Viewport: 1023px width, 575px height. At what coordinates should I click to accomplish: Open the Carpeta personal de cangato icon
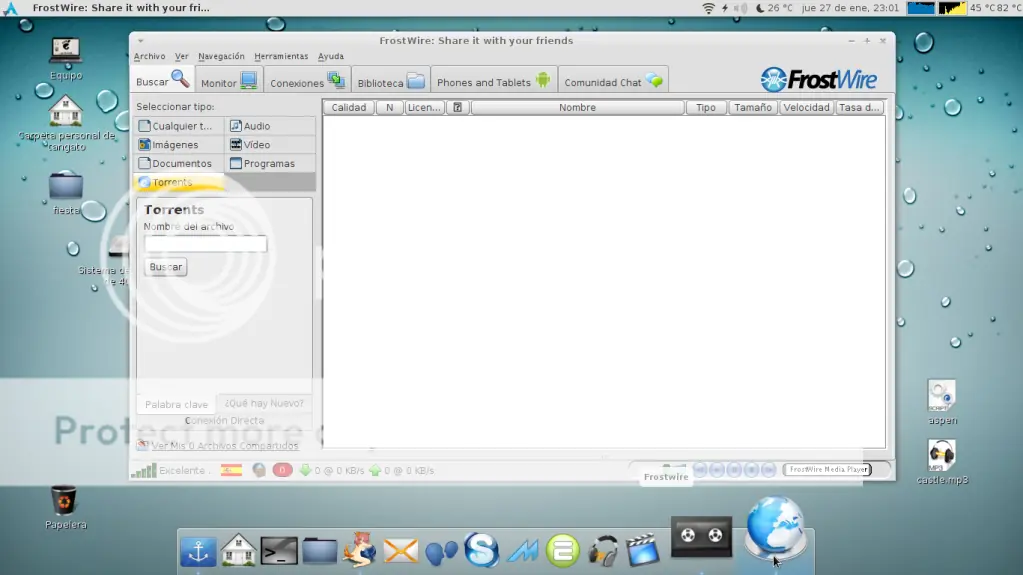[x=65, y=111]
